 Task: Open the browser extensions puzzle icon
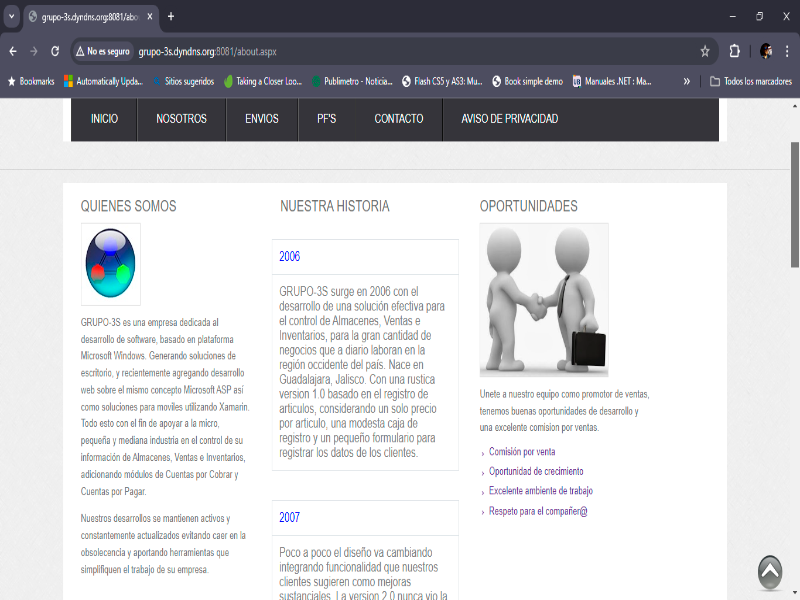(x=735, y=51)
